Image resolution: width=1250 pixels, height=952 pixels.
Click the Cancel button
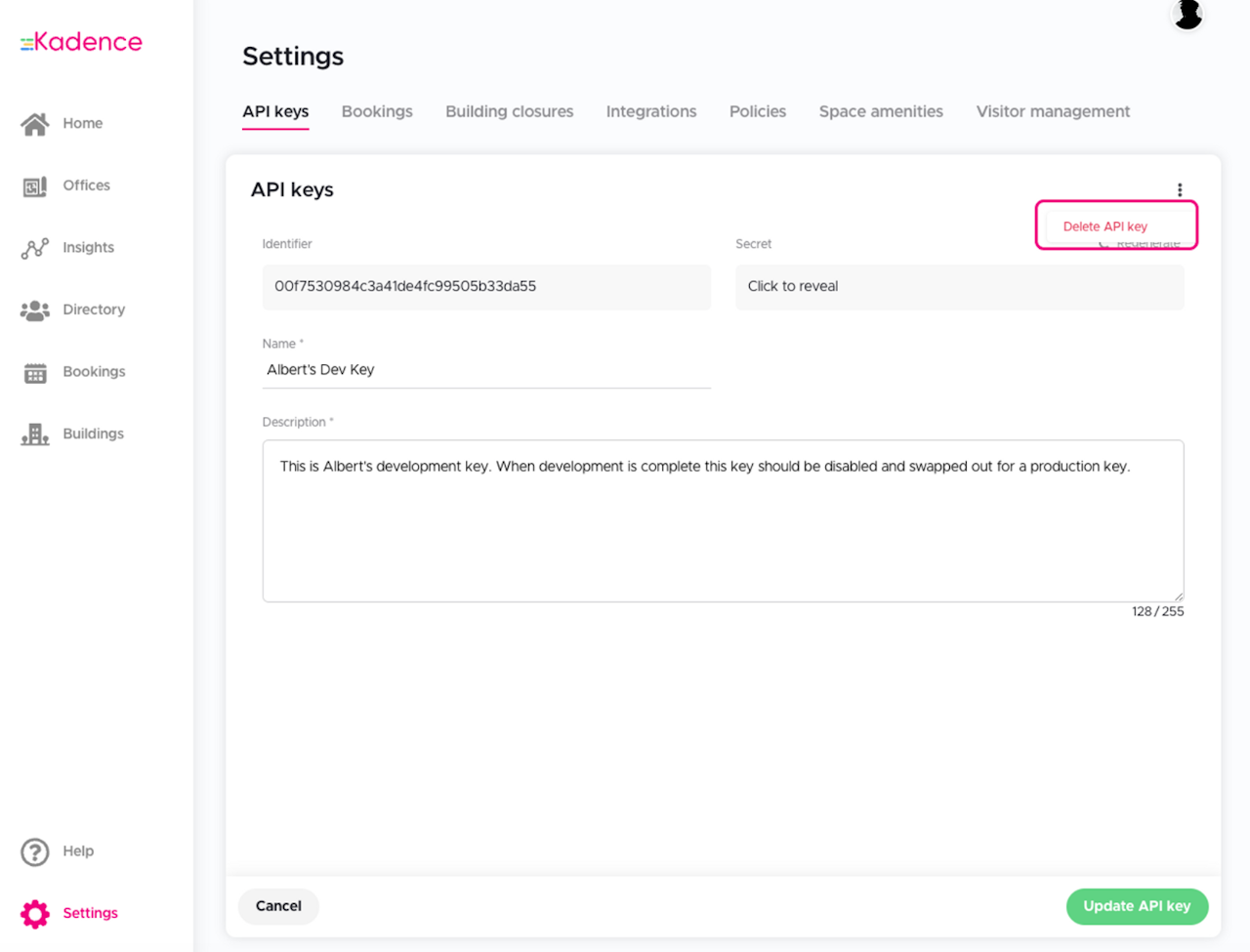(278, 906)
